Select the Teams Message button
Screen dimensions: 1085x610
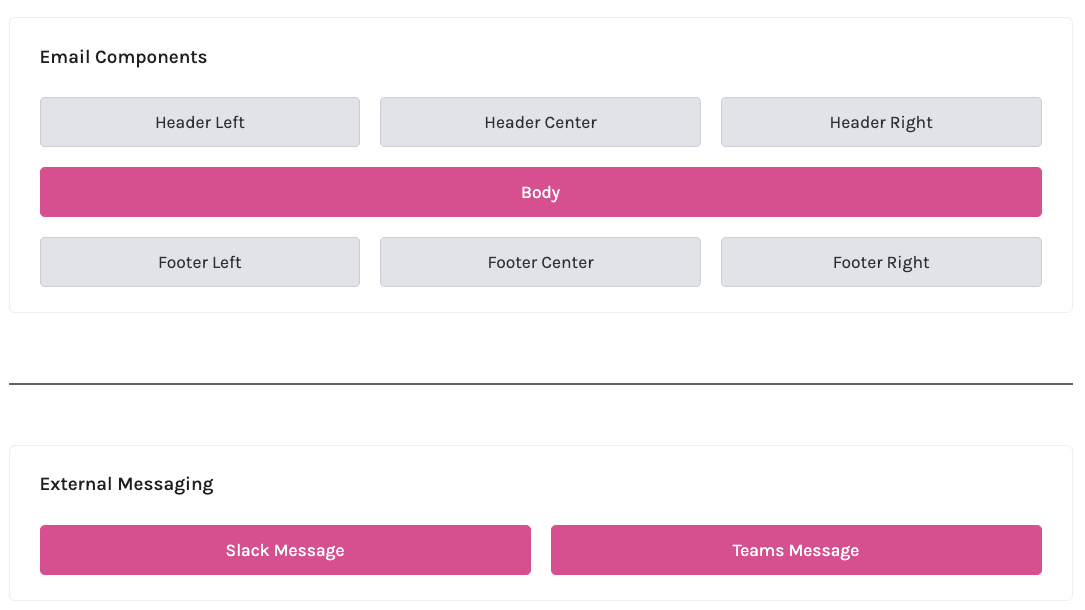(796, 550)
